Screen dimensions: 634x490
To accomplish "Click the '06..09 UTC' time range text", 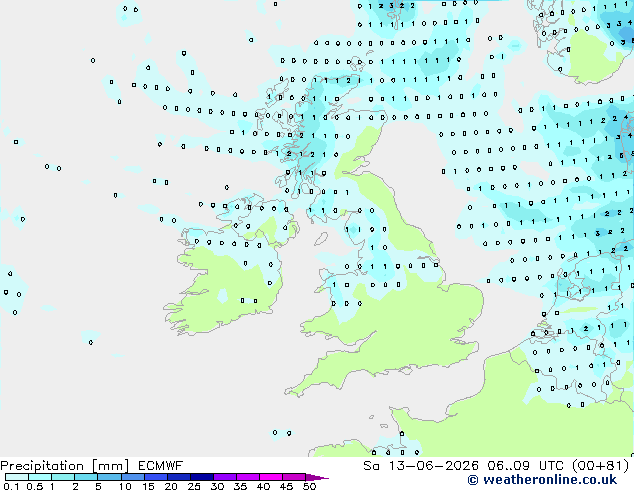I will pyautogui.click(x=525, y=466).
